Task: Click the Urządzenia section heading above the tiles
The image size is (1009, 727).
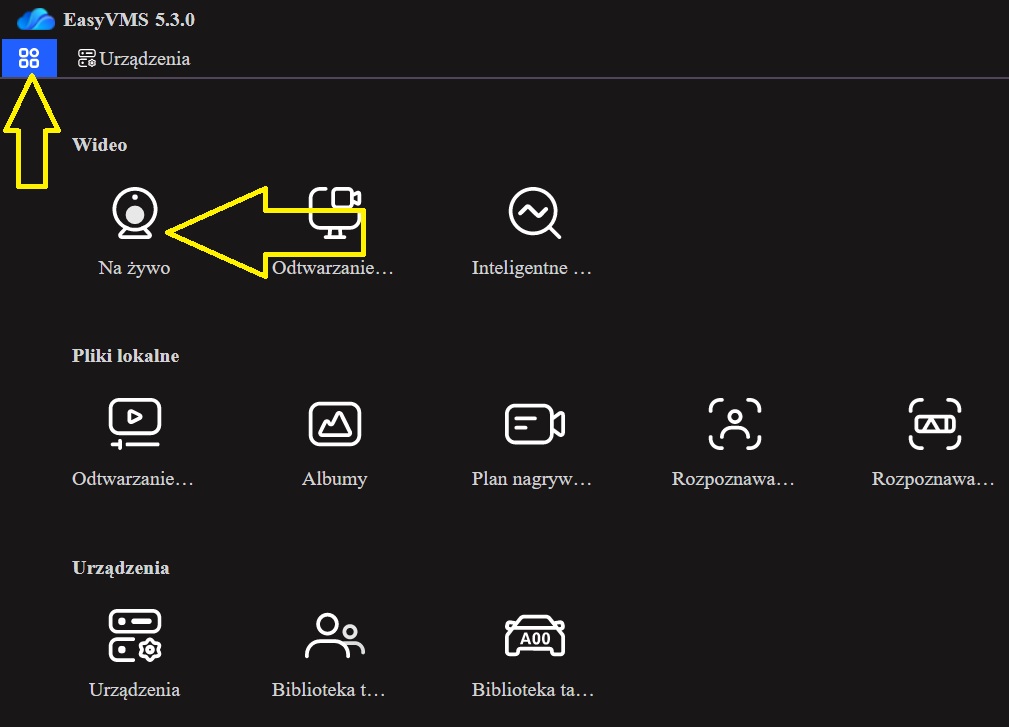Action: tap(121, 568)
